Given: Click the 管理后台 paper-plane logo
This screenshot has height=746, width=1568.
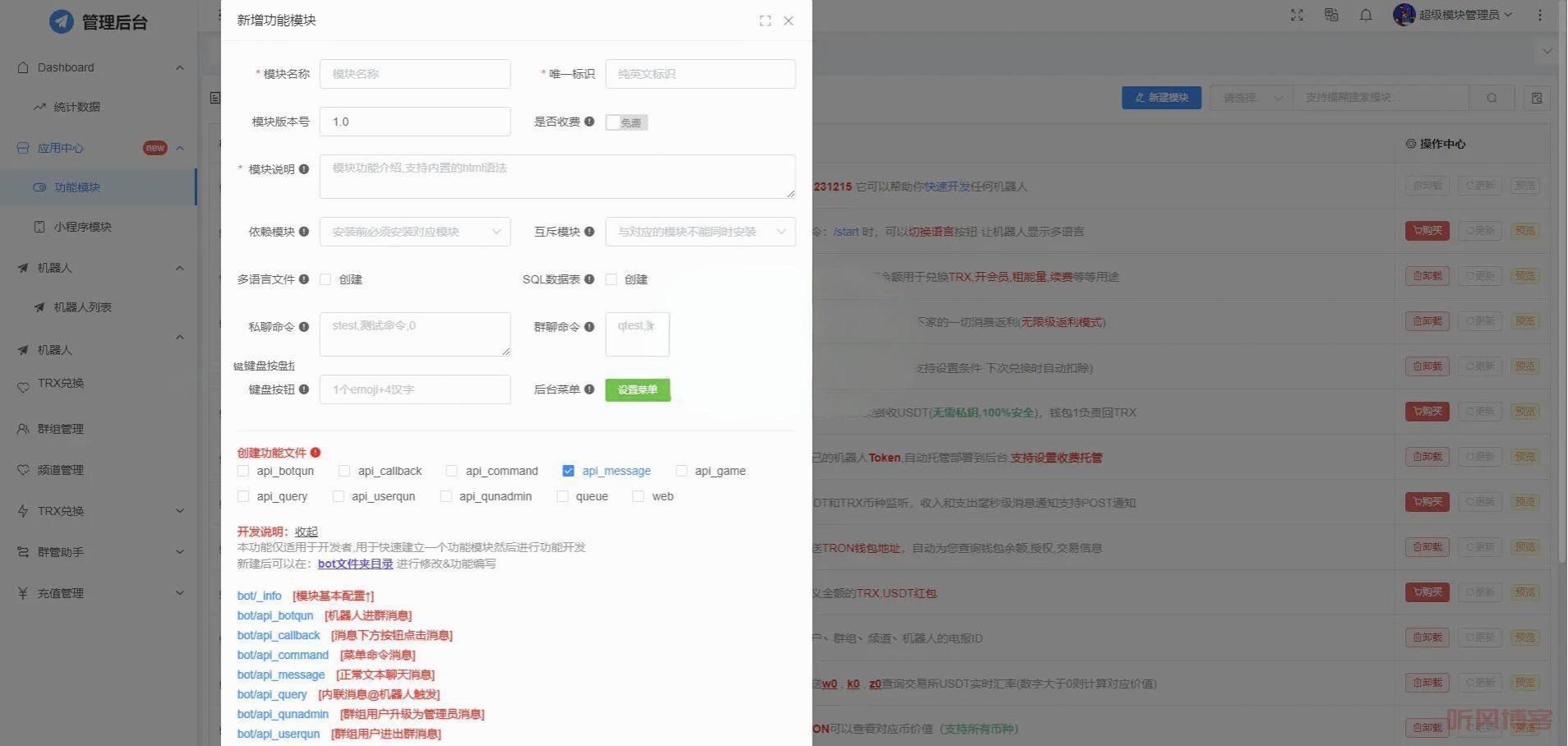Looking at the screenshot, I should [x=62, y=21].
